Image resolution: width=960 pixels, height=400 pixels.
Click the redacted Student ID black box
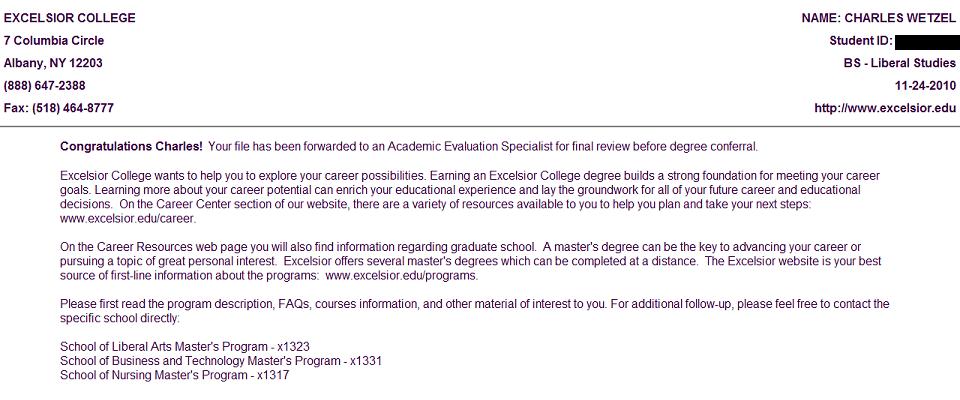coord(925,41)
